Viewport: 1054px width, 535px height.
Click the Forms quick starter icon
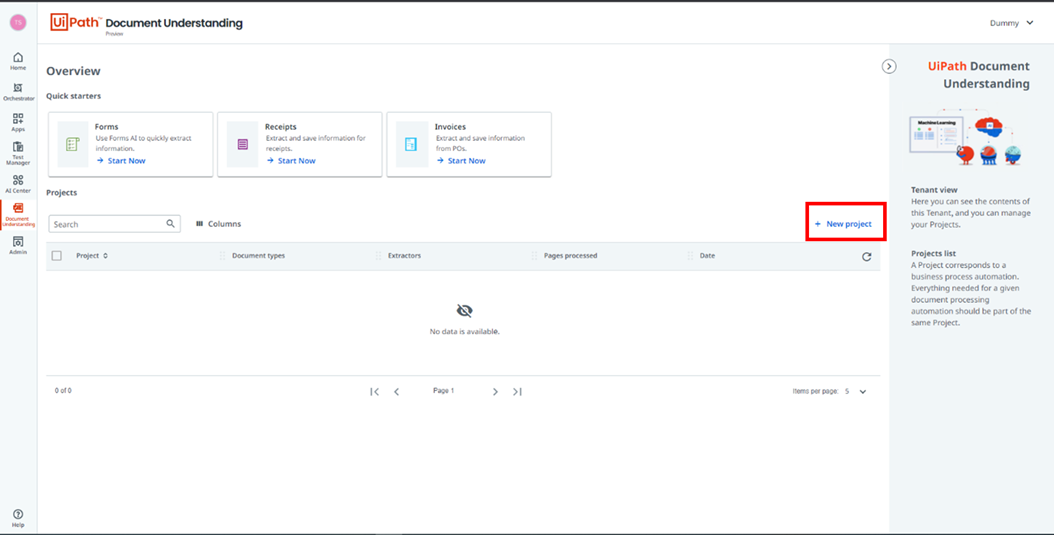coord(73,144)
